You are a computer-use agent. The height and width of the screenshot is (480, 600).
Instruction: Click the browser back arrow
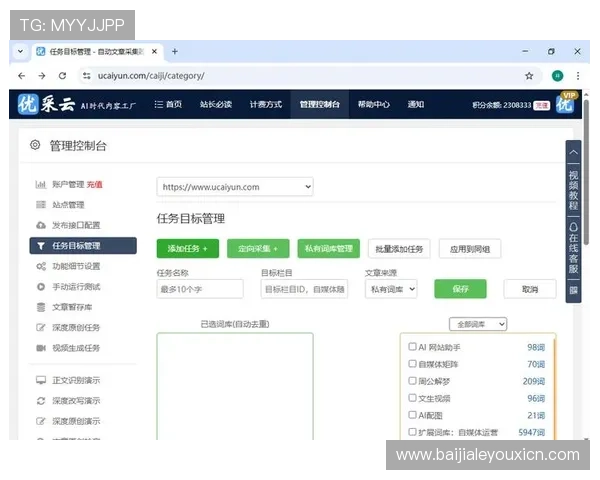[21, 76]
